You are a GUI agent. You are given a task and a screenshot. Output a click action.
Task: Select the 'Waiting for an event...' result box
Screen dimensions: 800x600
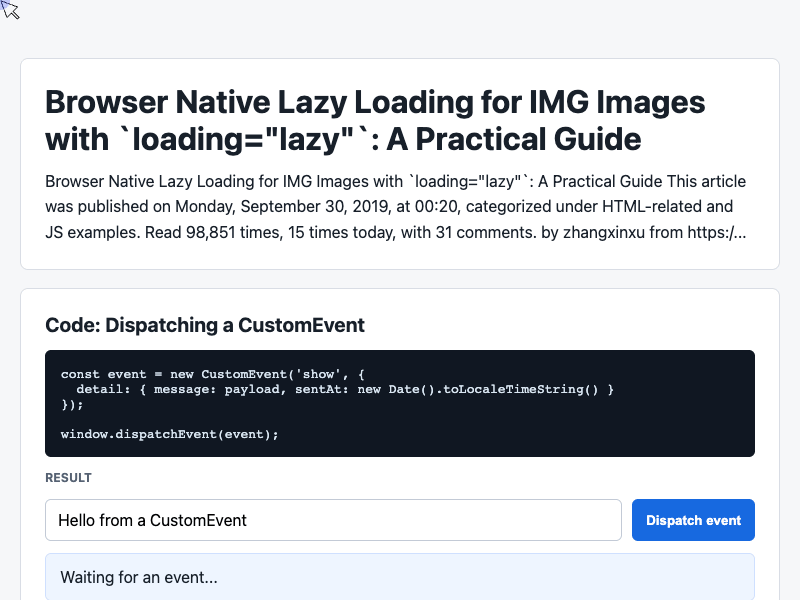click(x=399, y=577)
